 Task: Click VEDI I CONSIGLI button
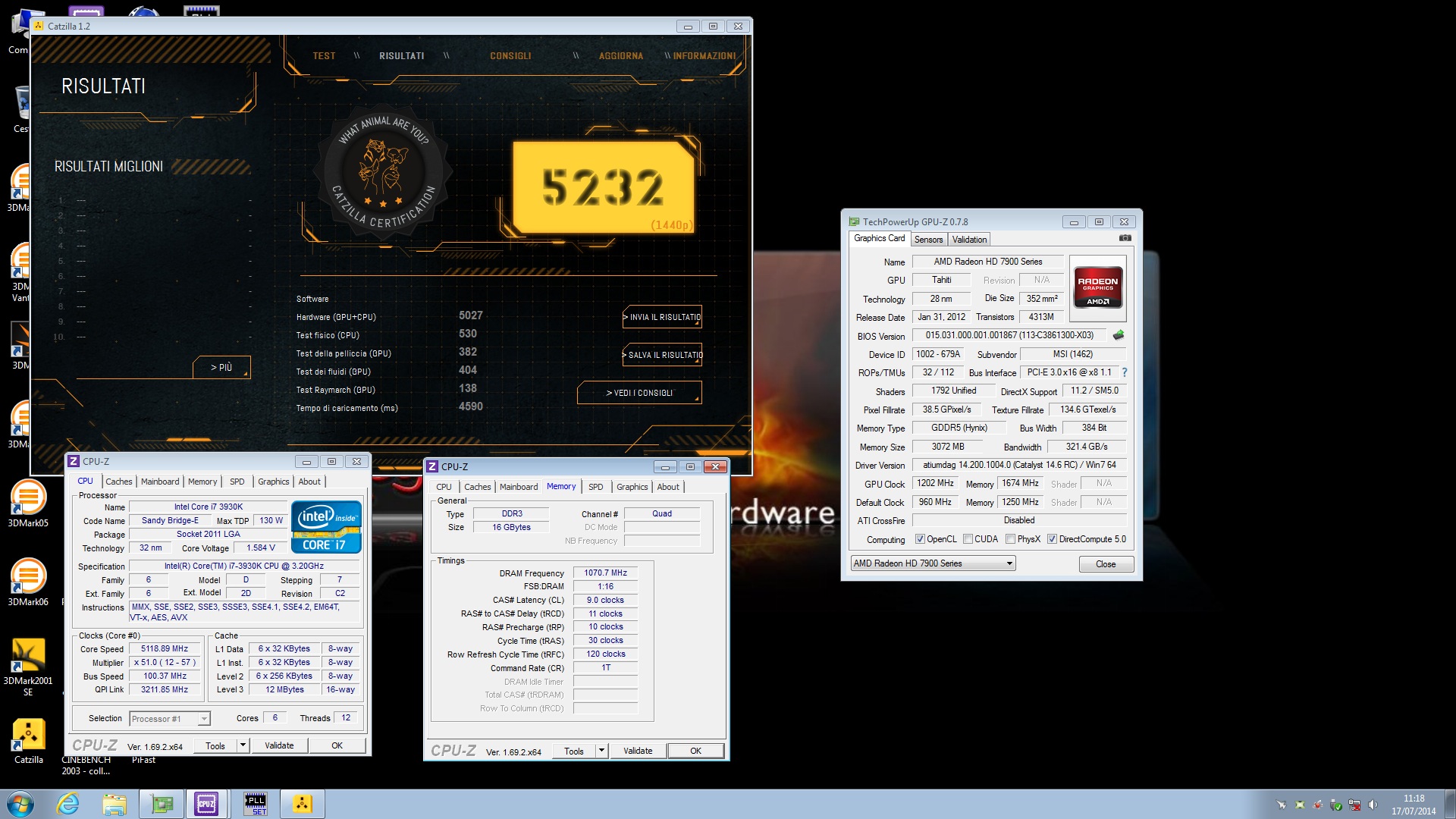coord(639,393)
